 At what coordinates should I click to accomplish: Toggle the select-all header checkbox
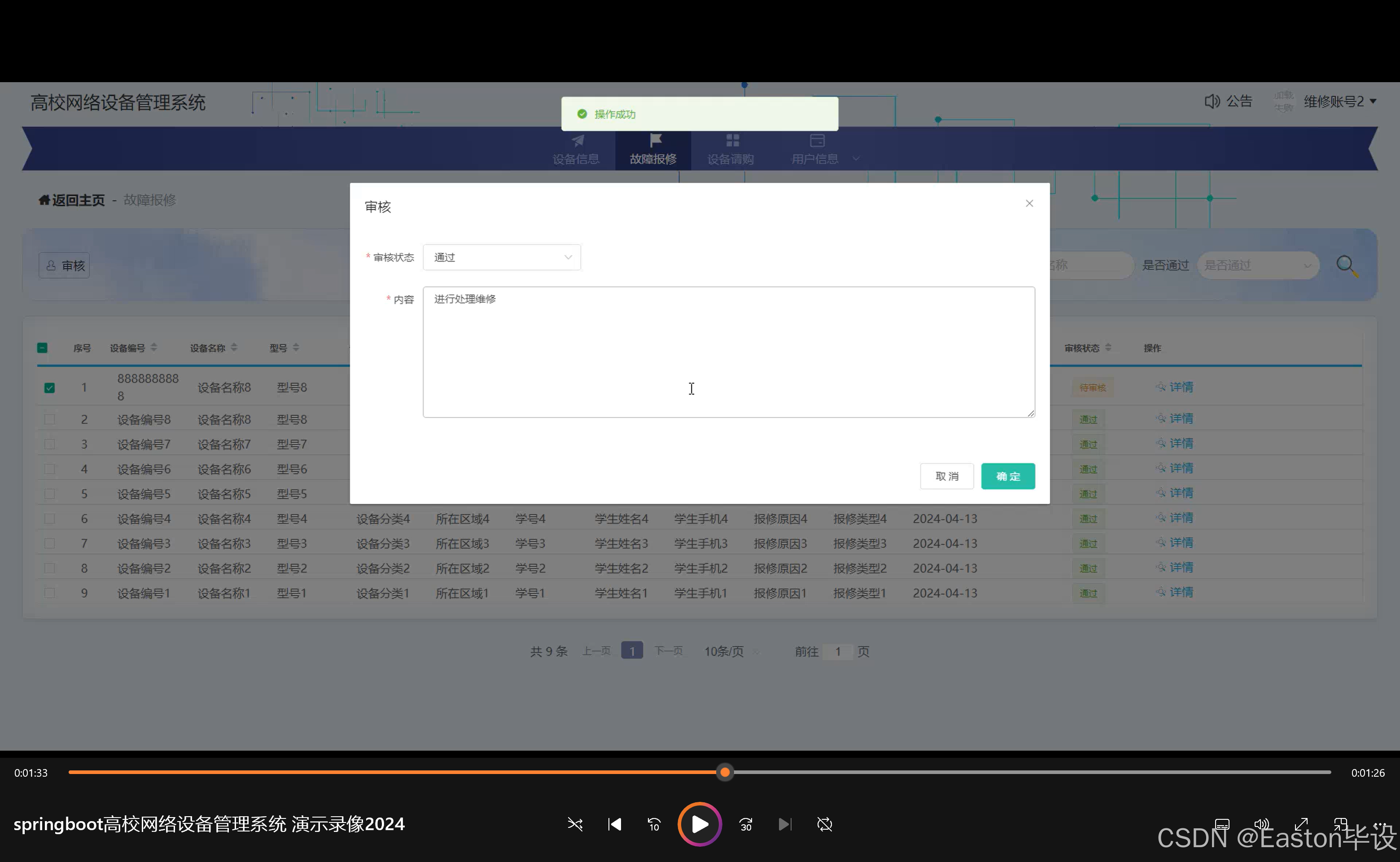tap(42, 348)
